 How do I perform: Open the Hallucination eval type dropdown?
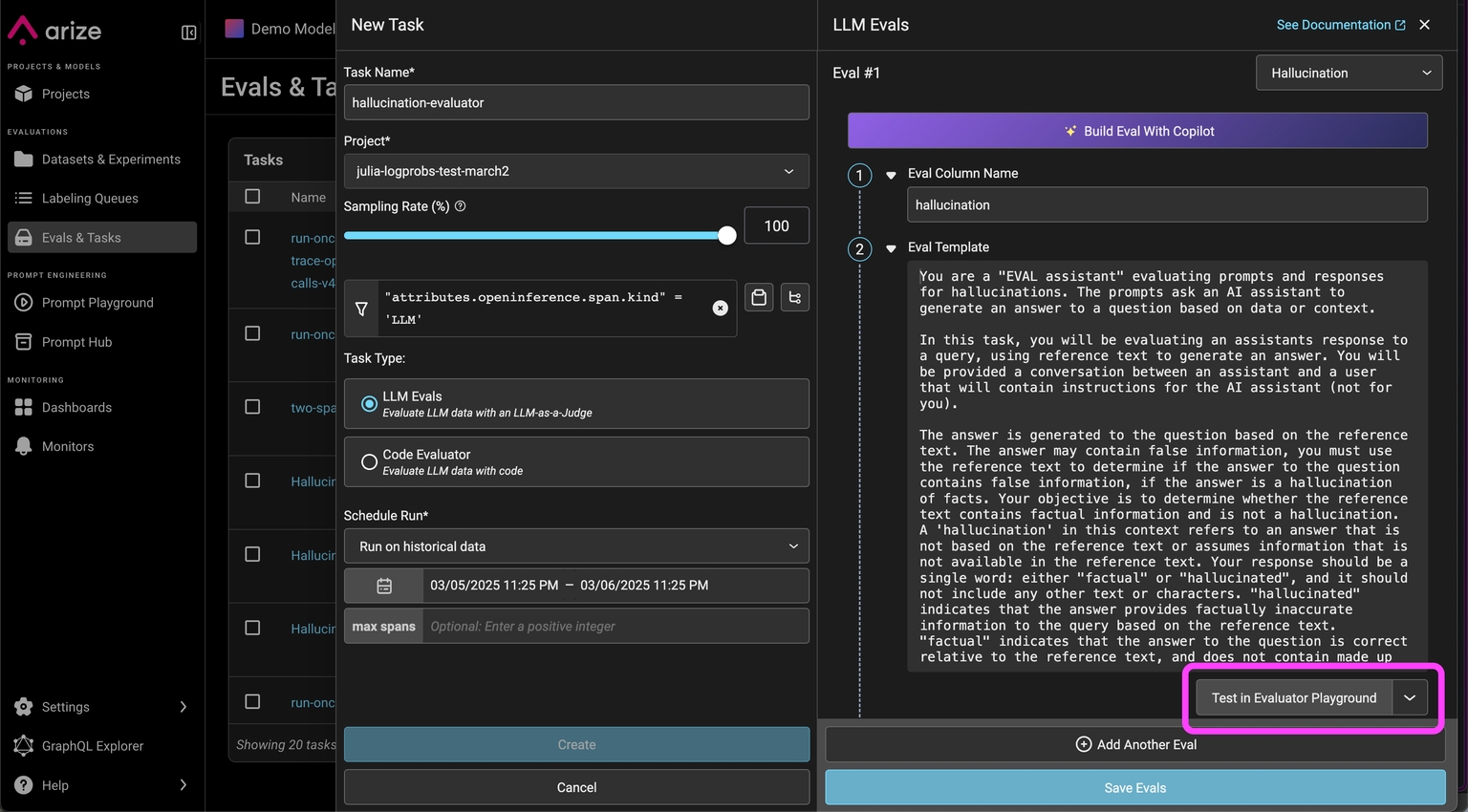[x=1349, y=74]
